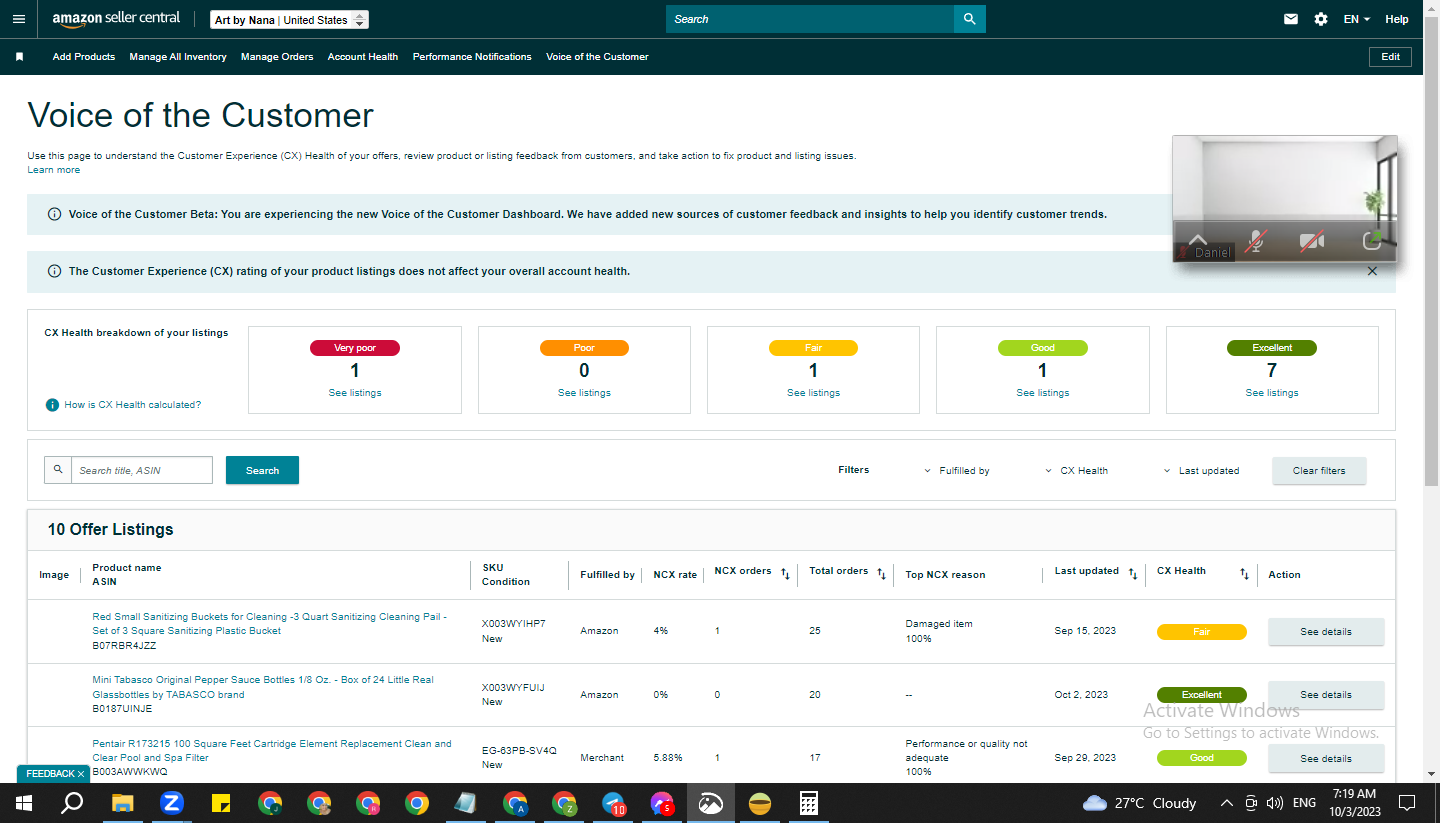
Task: Click the magnifier button in the top search bar
Action: pyautogui.click(x=969, y=19)
